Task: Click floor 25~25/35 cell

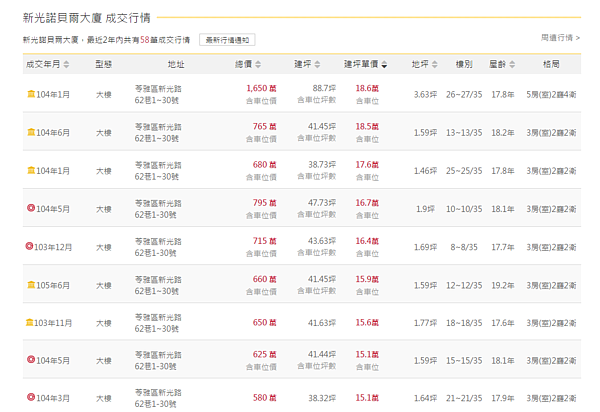Action: point(464,171)
